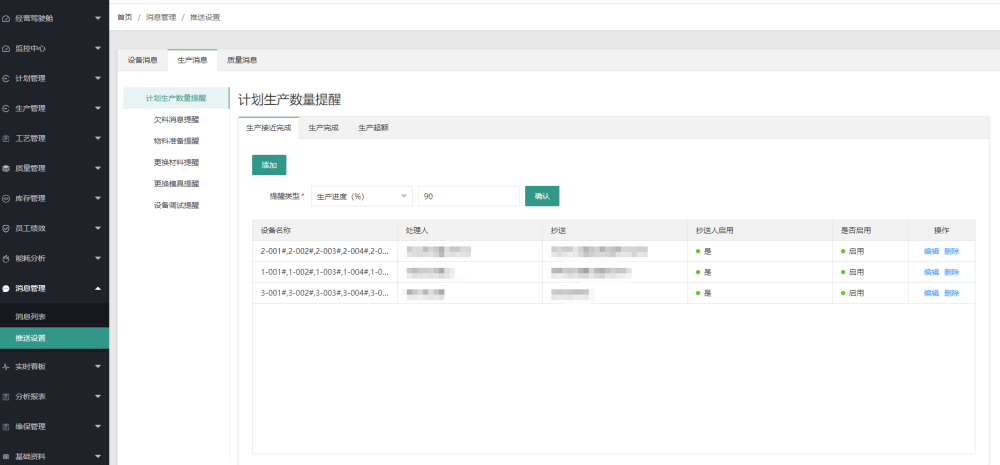This screenshot has width=1000, height=465.
Task: Click 抄送人启用 status in the 1-001# row
Action: click(x=705, y=272)
